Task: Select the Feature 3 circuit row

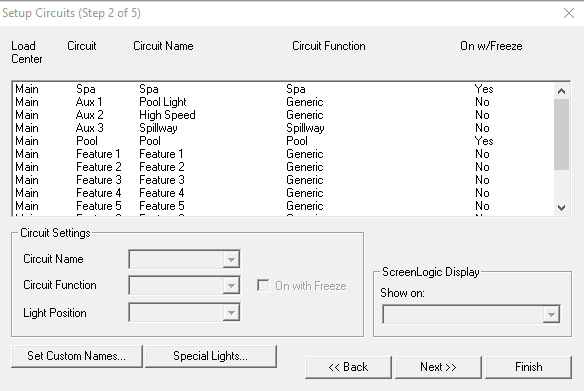Action: (x=284, y=180)
